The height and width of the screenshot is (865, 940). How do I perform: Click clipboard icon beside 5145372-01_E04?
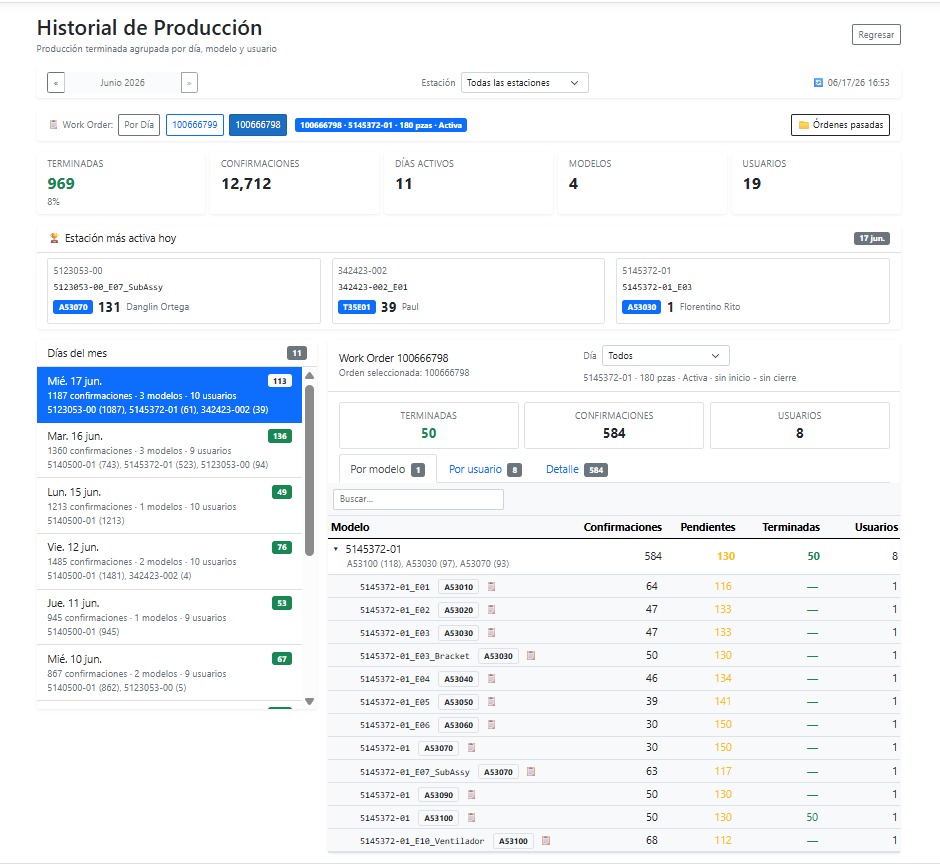click(x=492, y=679)
